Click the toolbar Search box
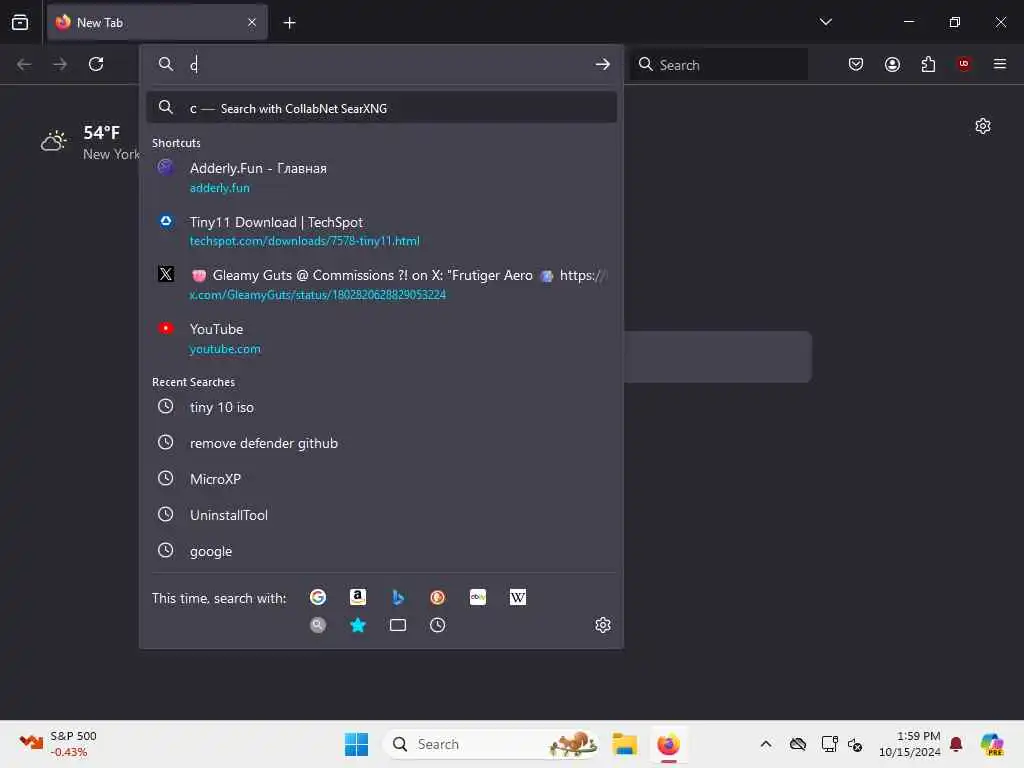This screenshot has width=1024, height=768. (x=718, y=64)
